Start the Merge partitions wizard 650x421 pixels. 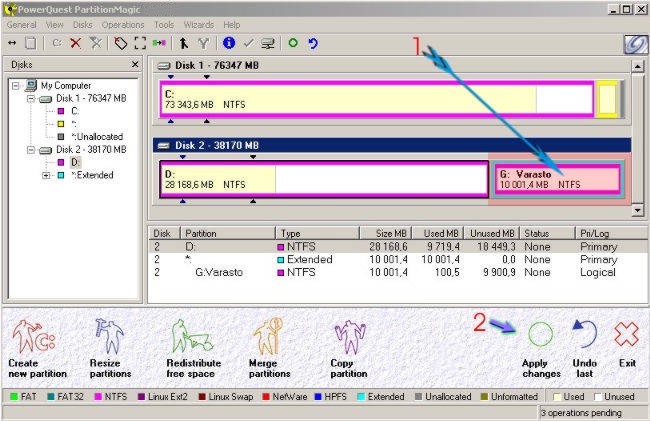pyautogui.click(x=269, y=349)
